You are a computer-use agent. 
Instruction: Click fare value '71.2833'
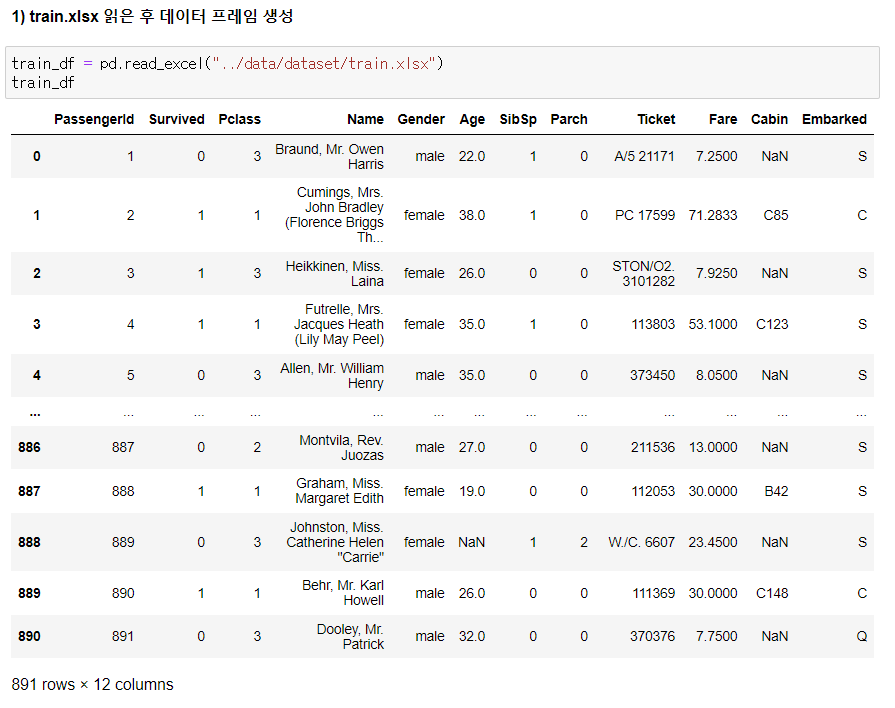pos(713,215)
